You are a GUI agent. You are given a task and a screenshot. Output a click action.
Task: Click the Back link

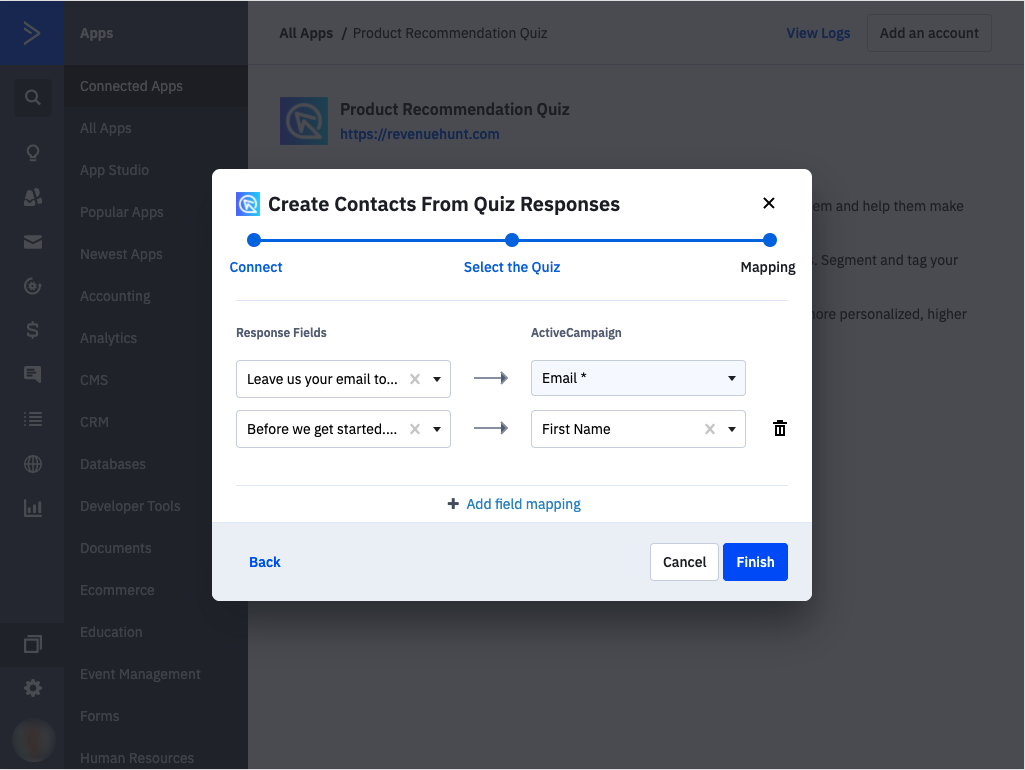tap(265, 562)
